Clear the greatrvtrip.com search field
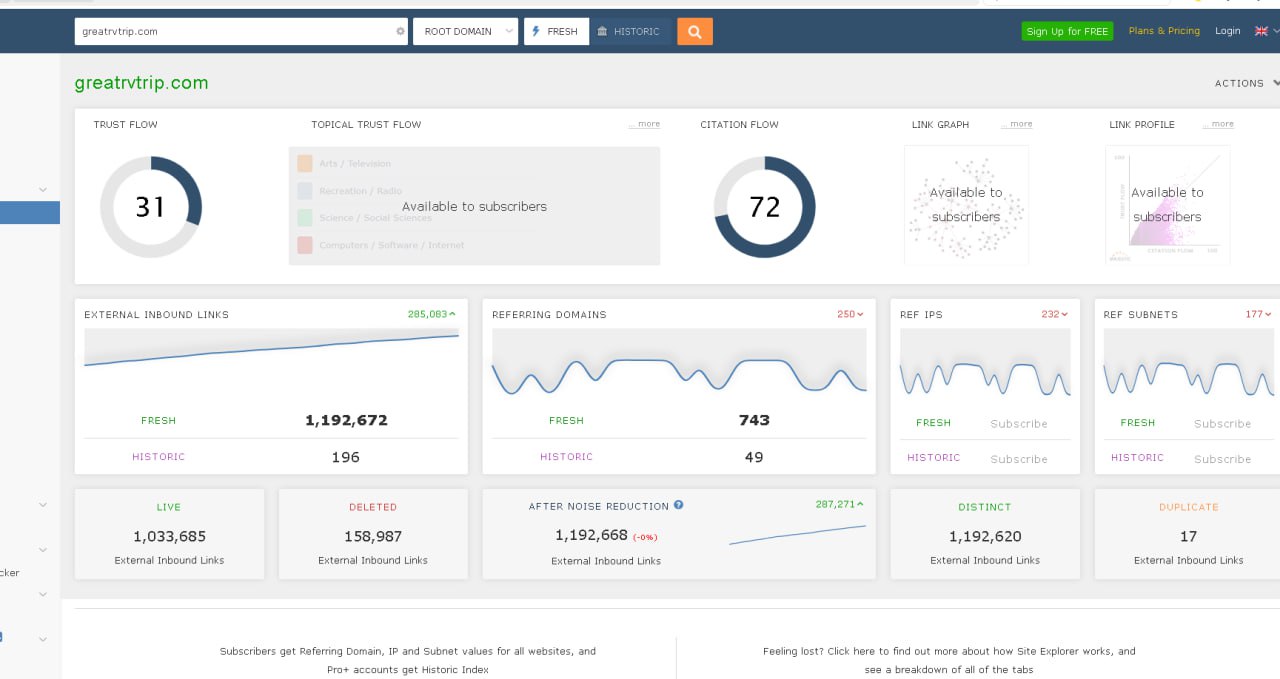The width and height of the screenshot is (1280, 679). pos(400,31)
